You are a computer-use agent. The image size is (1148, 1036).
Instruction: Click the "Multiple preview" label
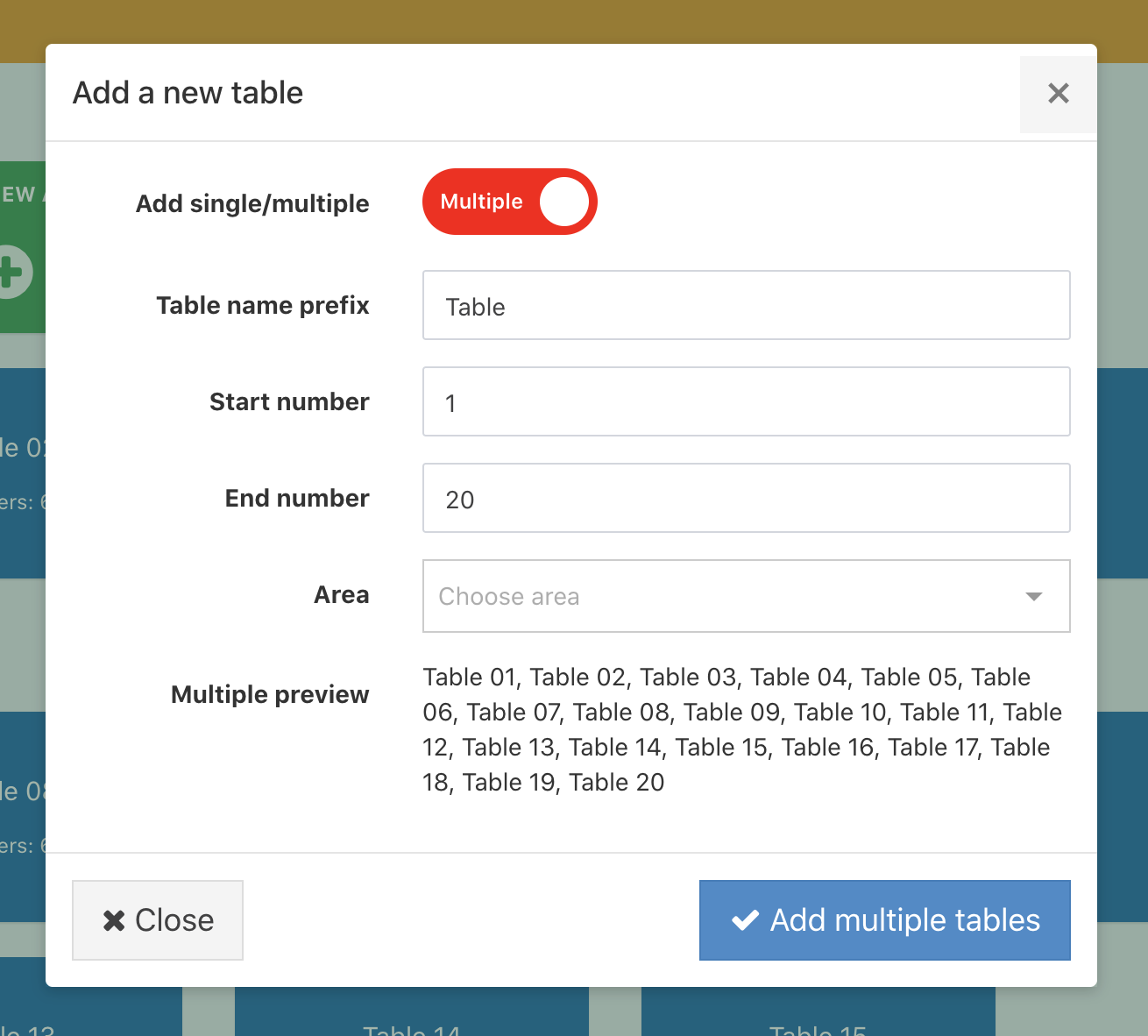tap(270, 694)
